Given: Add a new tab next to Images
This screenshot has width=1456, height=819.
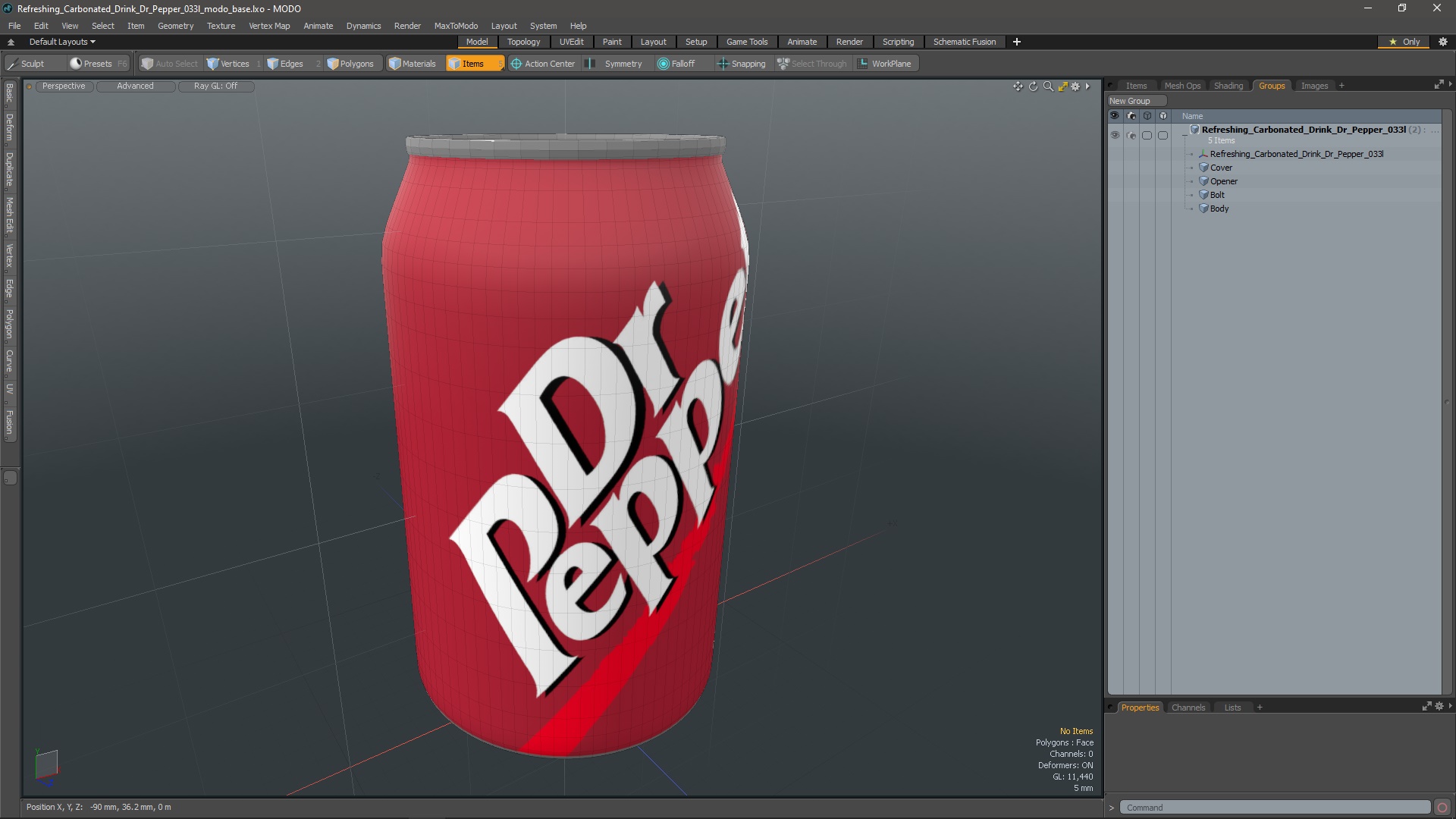Looking at the screenshot, I should coord(1341,86).
